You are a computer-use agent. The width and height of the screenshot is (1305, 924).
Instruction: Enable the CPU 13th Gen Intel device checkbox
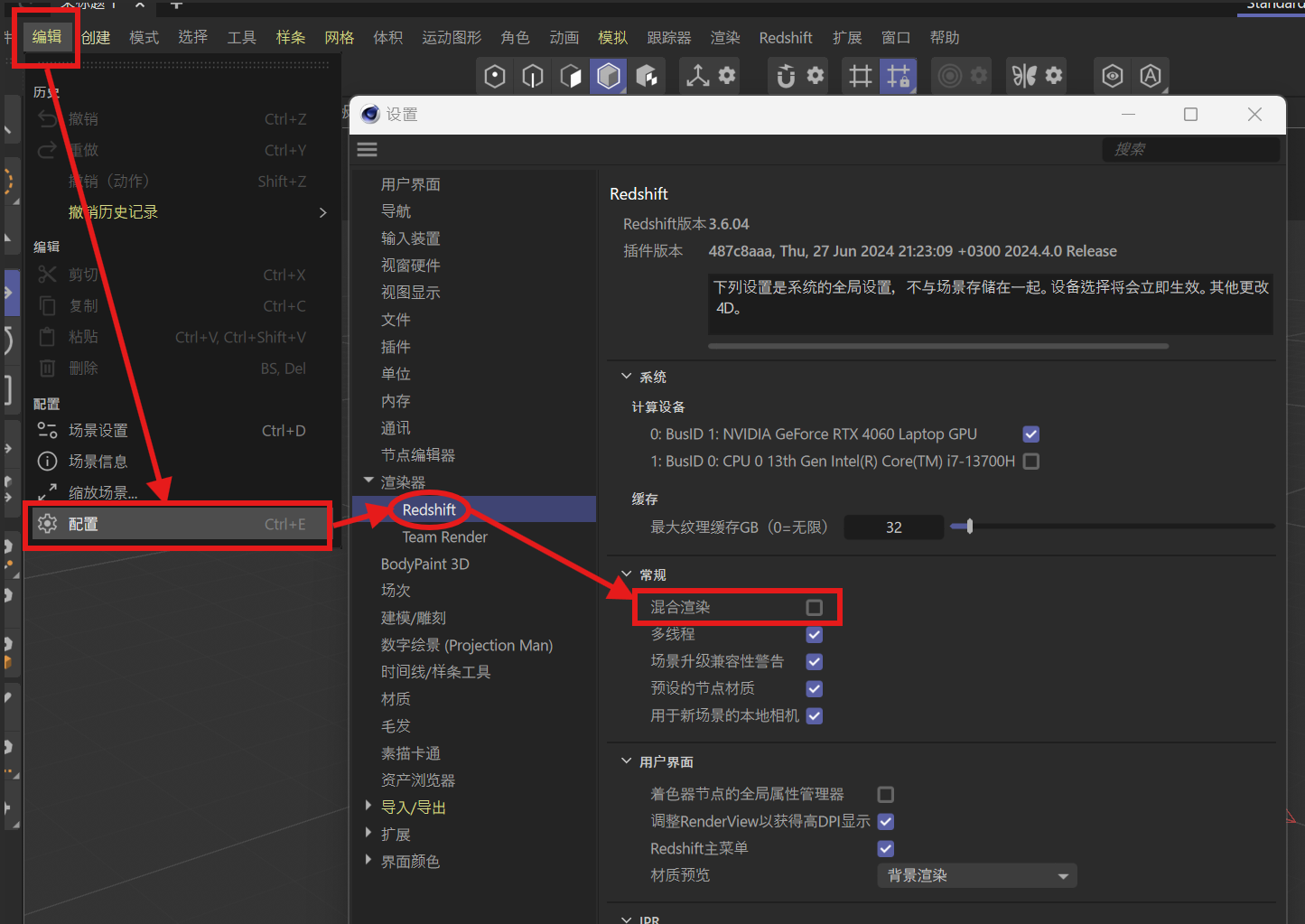point(1031,462)
